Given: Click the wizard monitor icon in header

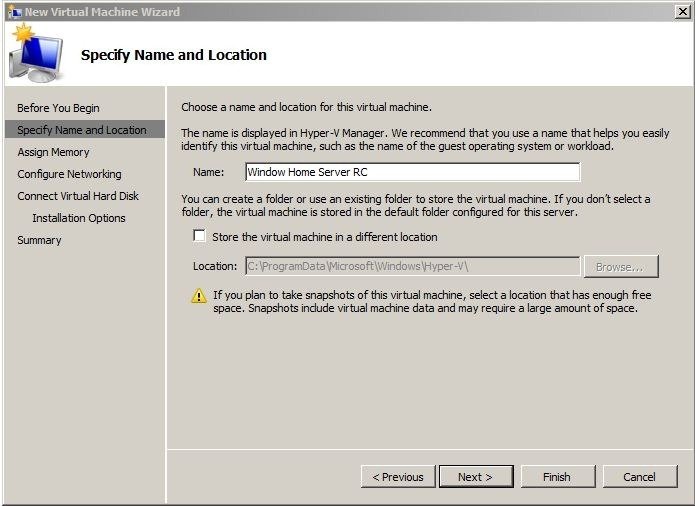Looking at the screenshot, I should [x=36, y=54].
